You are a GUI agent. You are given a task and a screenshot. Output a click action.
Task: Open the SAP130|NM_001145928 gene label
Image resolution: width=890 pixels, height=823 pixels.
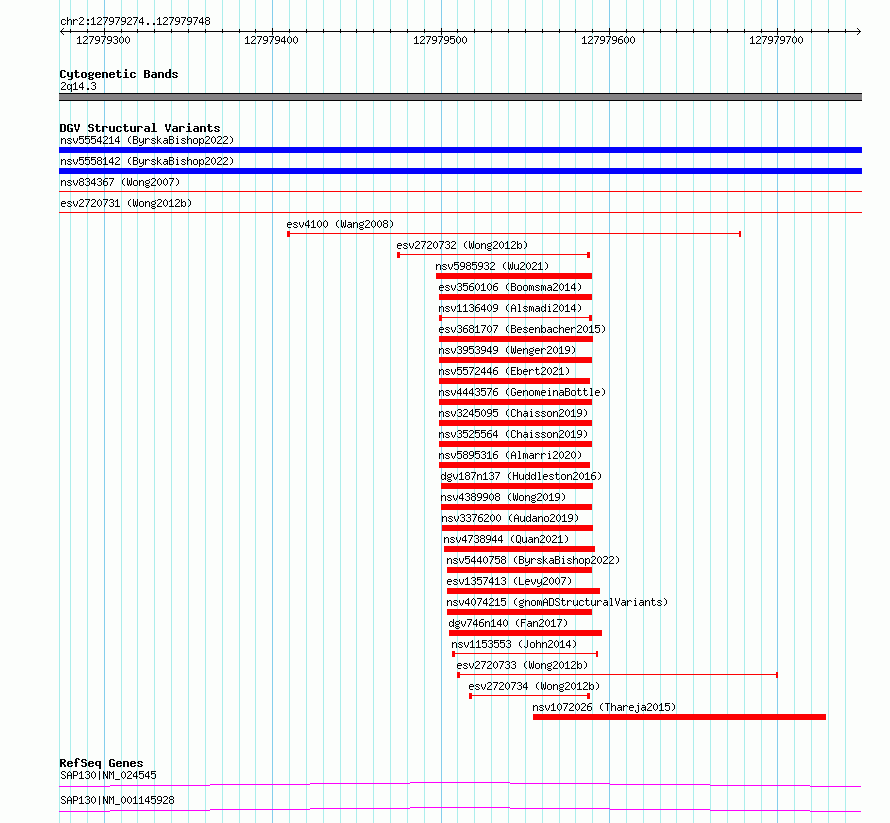pos(117,800)
